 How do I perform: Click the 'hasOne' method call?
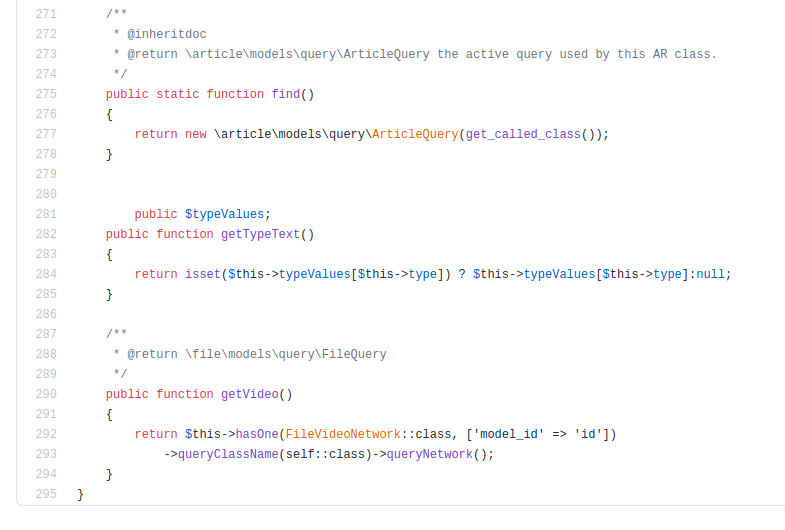pos(257,434)
